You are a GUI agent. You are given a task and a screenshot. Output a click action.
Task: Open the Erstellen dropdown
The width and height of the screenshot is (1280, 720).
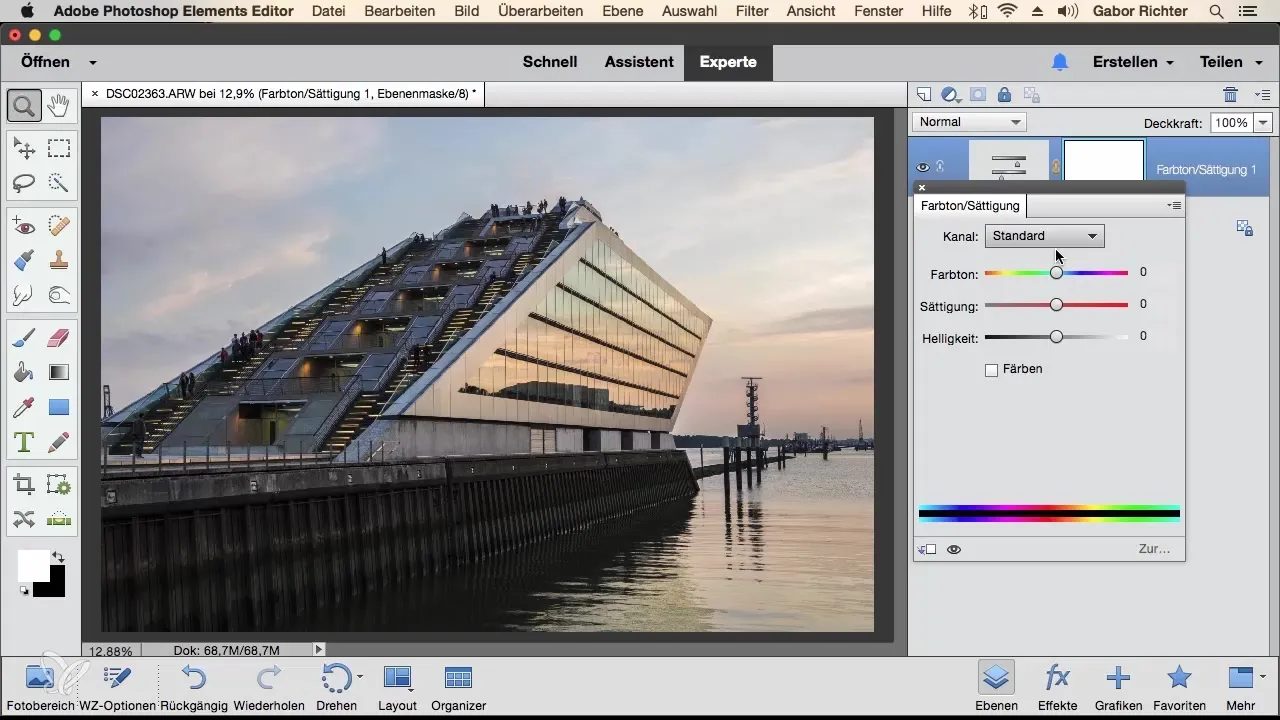pyautogui.click(x=1133, y=62)
